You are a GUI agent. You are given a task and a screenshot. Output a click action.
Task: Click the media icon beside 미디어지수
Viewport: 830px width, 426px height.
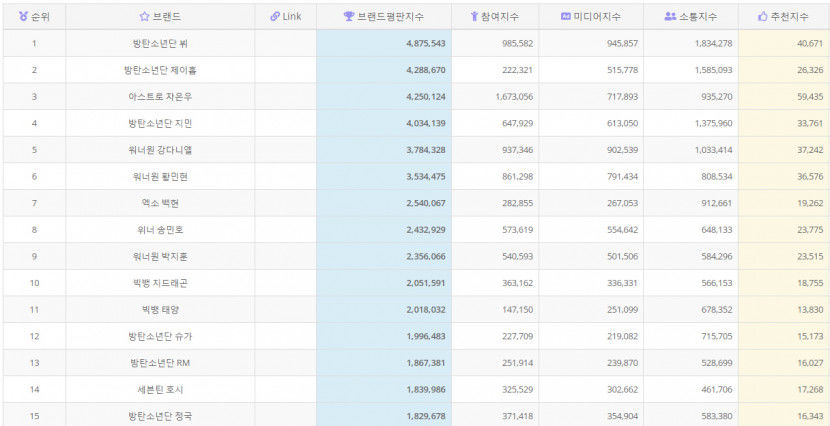pos(566,17)
